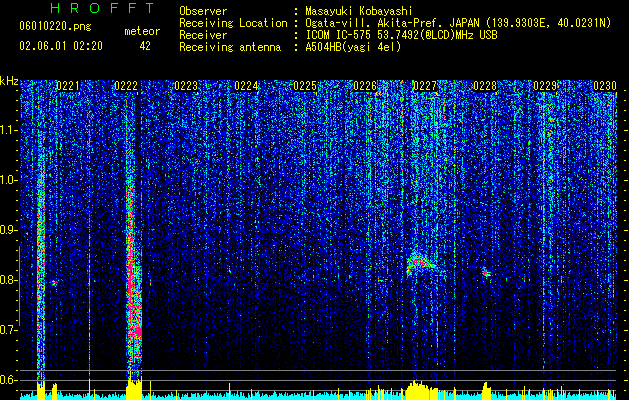This screenshot has height=400, width=629.
Task: Click the HROFFT title text
Action: point(103,8)
